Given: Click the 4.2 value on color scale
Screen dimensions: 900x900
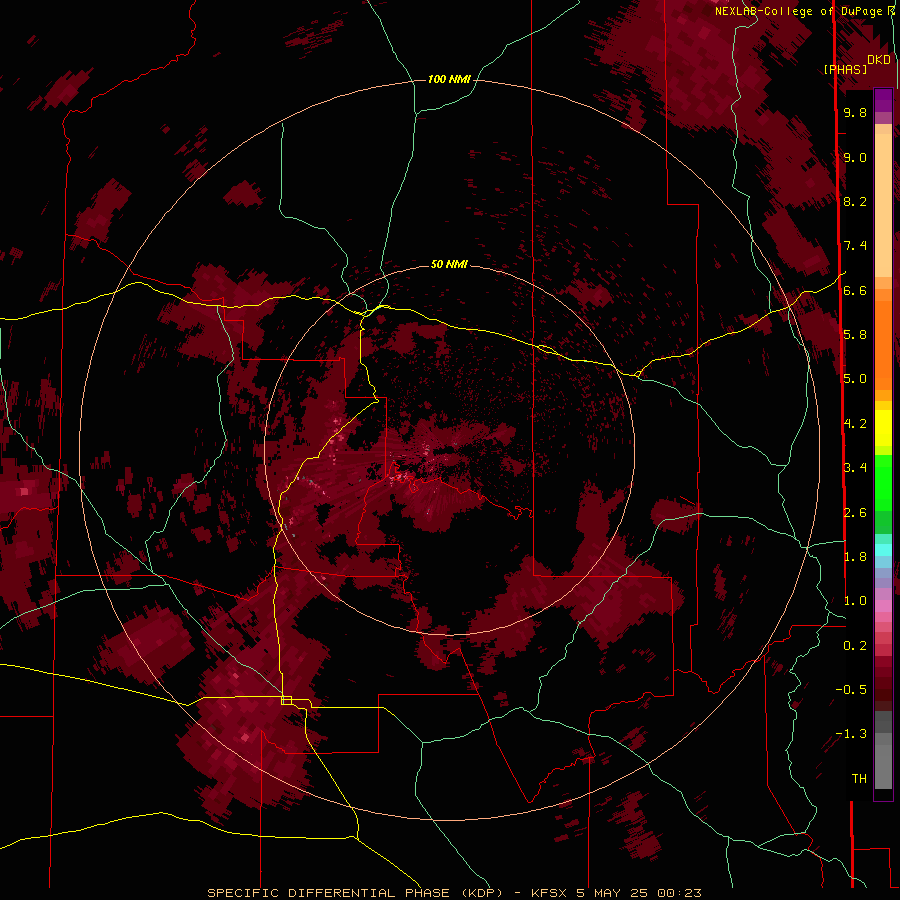Looking at the screenshot, I should [855, 424].
